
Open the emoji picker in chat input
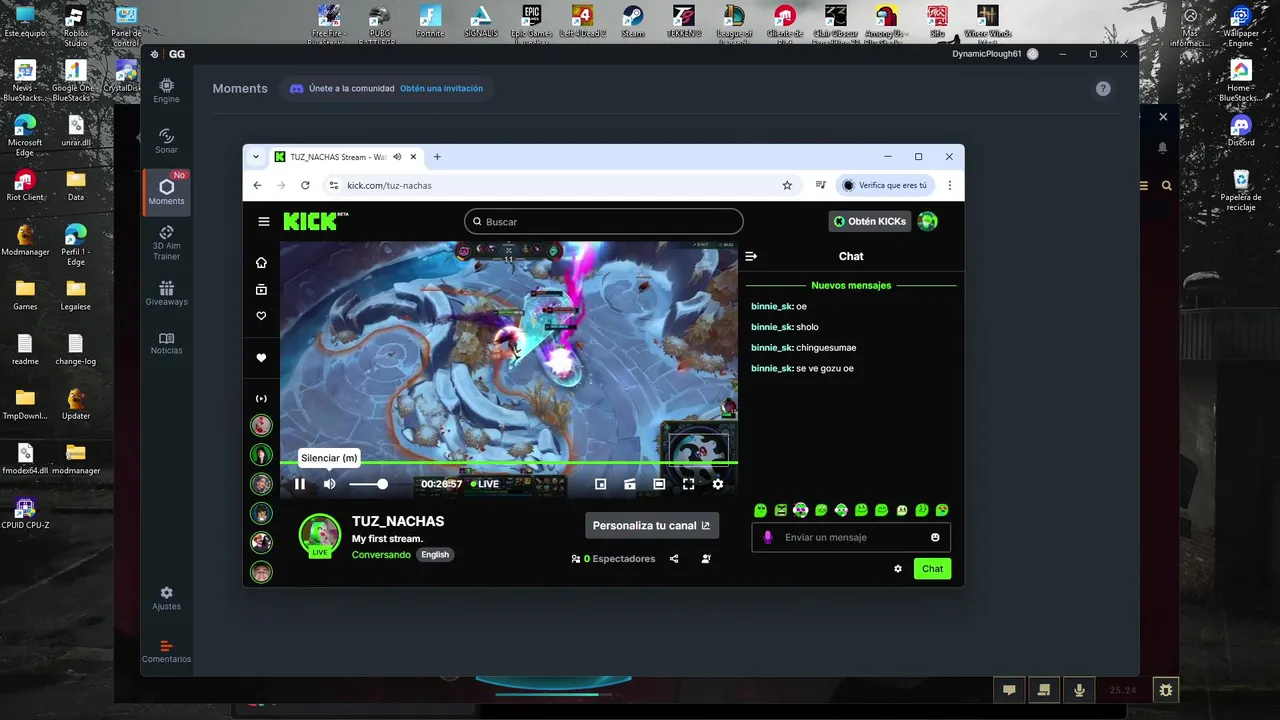pos(935,537)
